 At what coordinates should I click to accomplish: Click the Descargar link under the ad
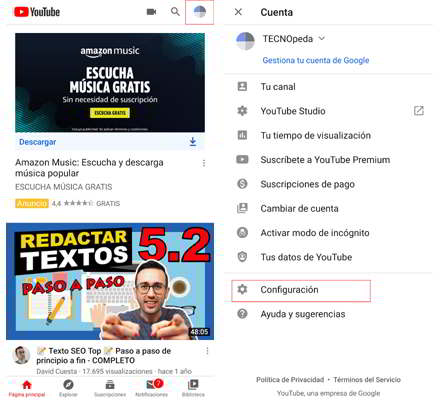38,142
